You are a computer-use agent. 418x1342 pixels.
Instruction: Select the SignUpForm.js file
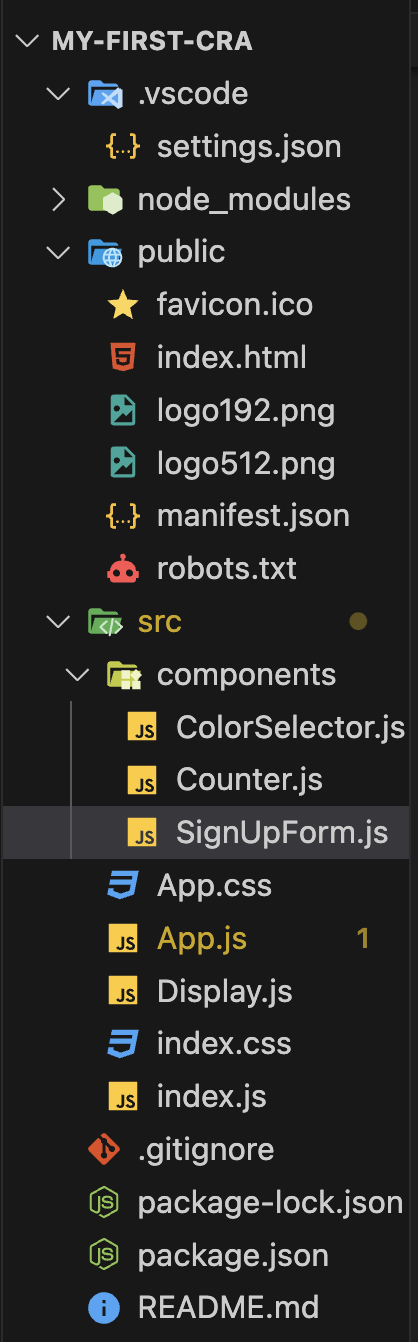tap(282, 832)
